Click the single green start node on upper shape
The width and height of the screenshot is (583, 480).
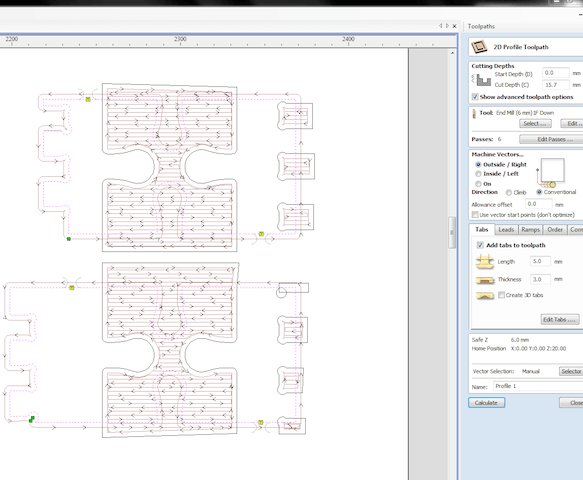coord(69,239)
